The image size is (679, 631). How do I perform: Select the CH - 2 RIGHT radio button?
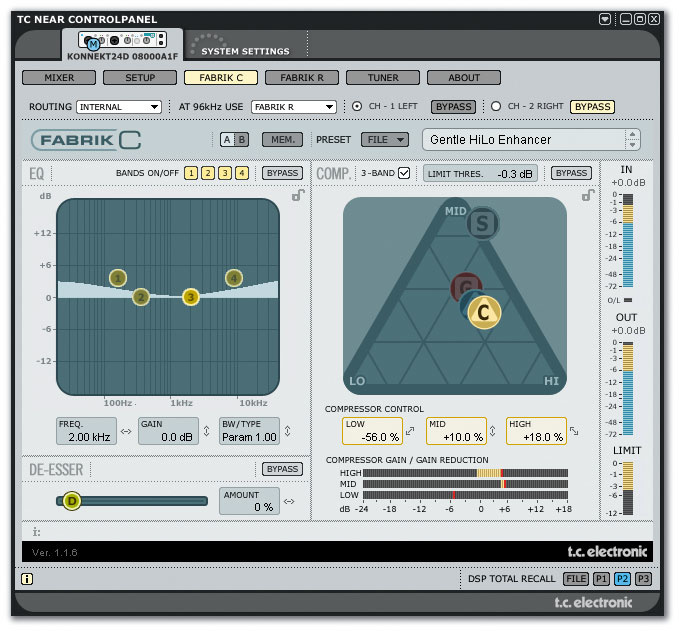tap(495, 107)
